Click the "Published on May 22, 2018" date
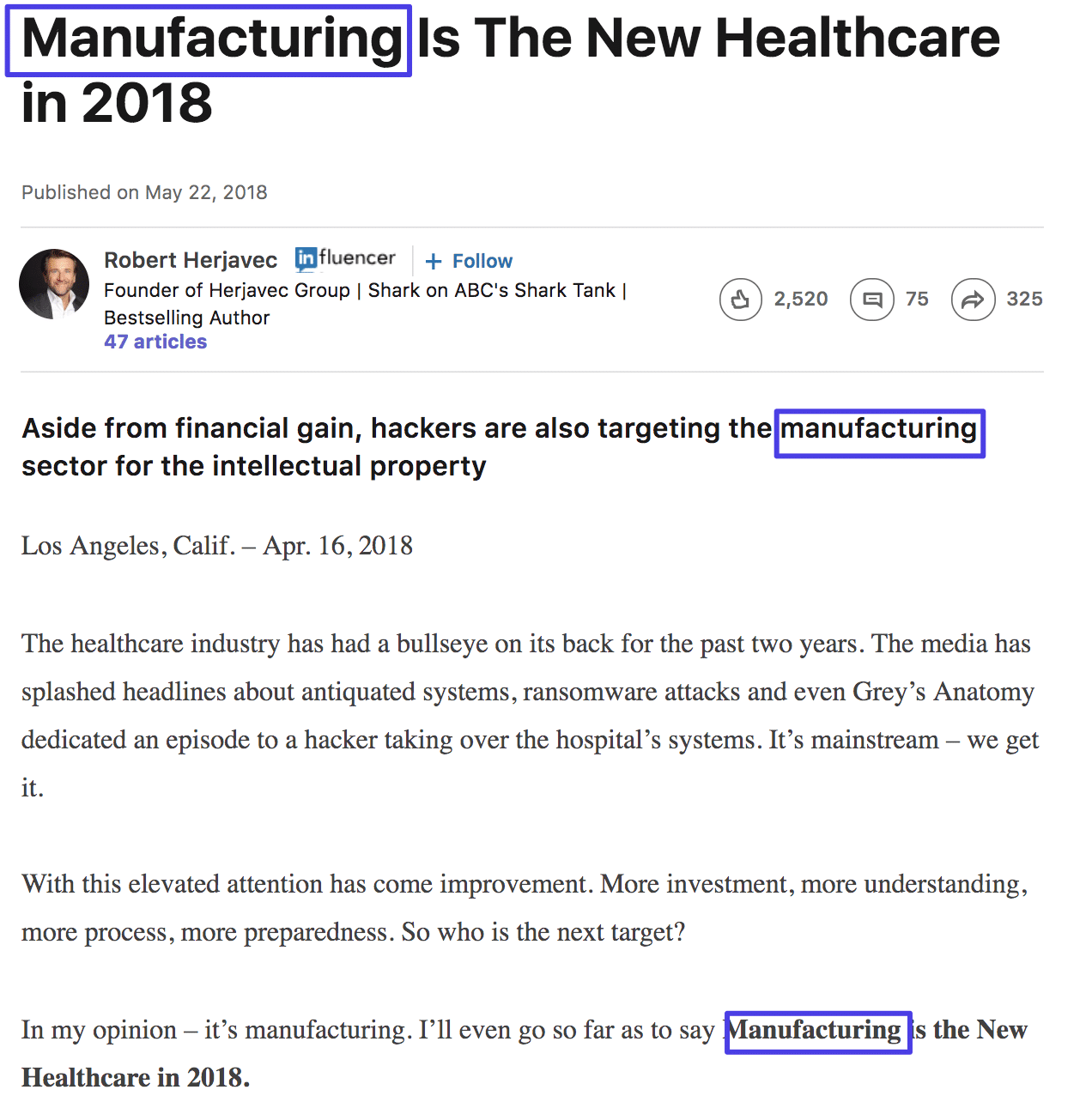Screen dimensions: 1092x1102 coord(144,192)
